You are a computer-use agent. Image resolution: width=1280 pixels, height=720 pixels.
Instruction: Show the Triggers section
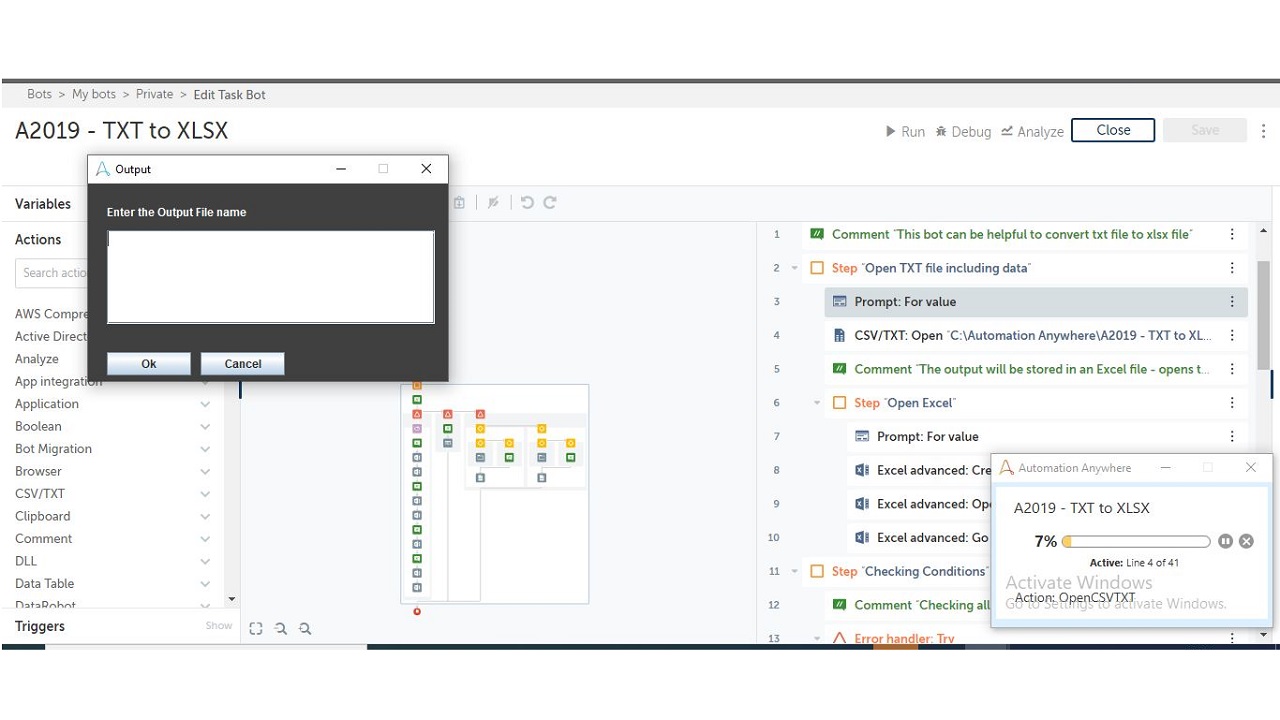[219, 626]
